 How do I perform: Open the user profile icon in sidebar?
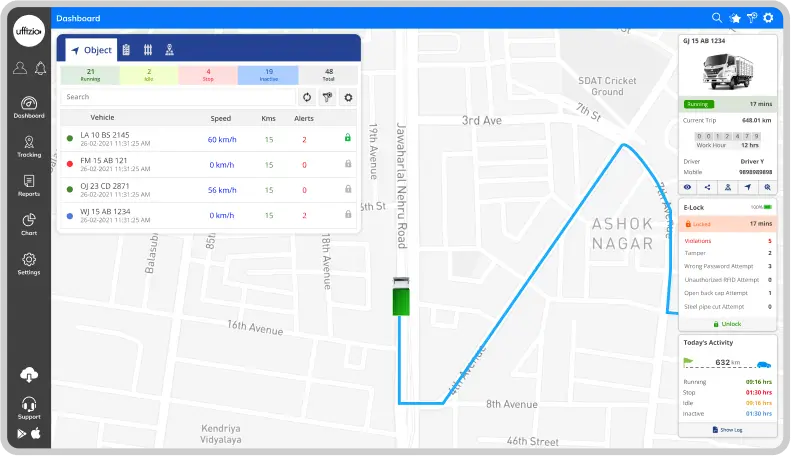pos(19,69)
